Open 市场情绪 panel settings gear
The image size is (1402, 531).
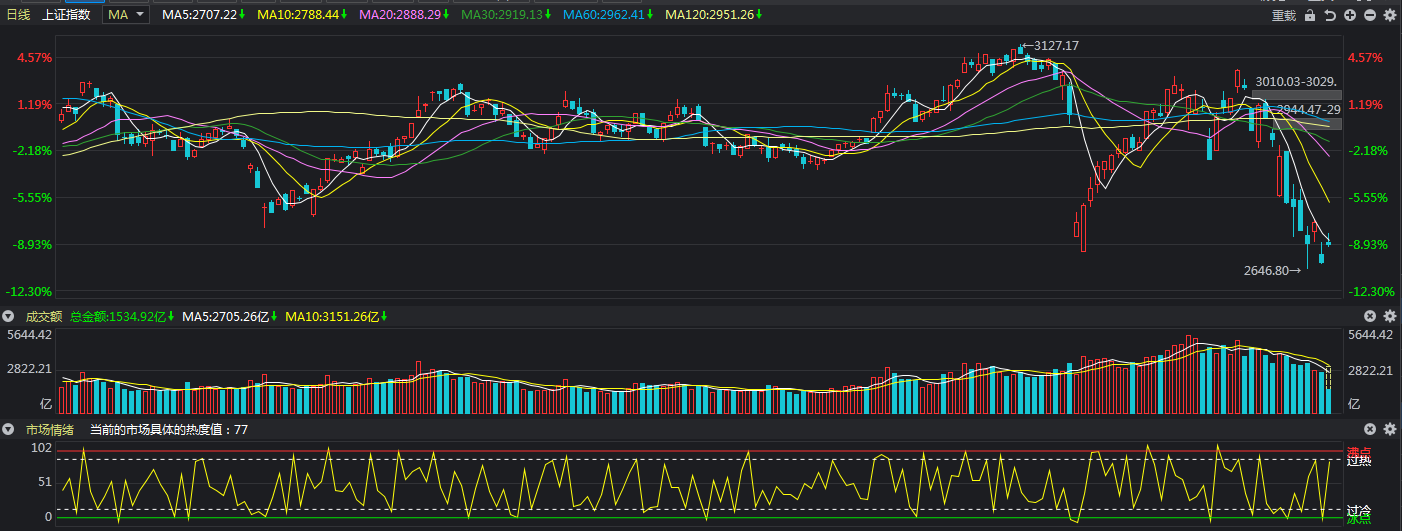click(1389, 429)
